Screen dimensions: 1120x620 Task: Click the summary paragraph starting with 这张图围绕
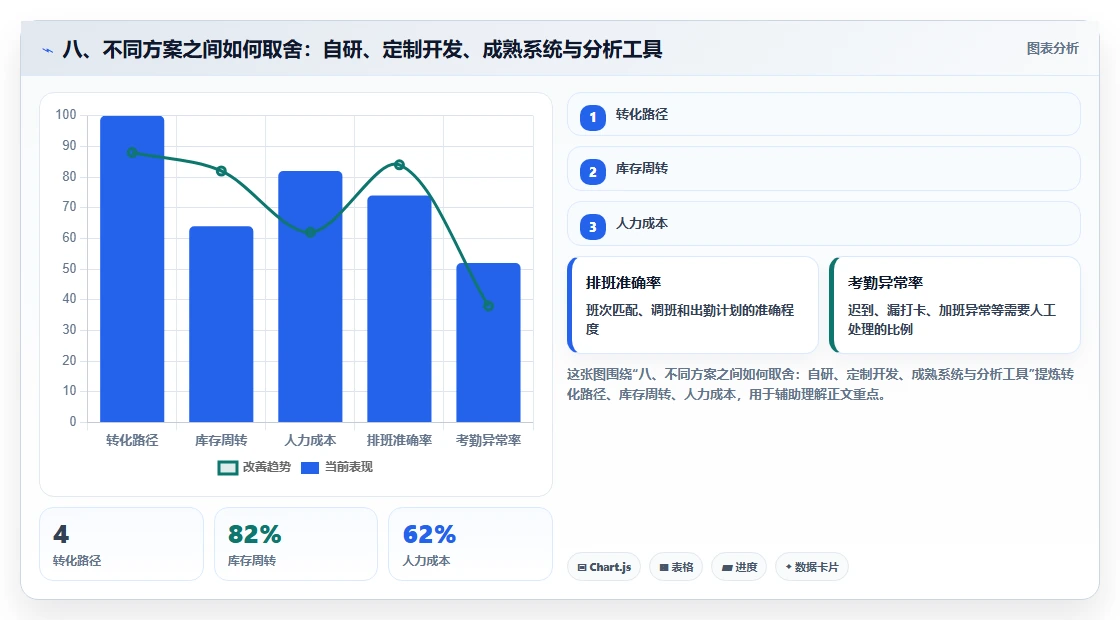point(821,384)
